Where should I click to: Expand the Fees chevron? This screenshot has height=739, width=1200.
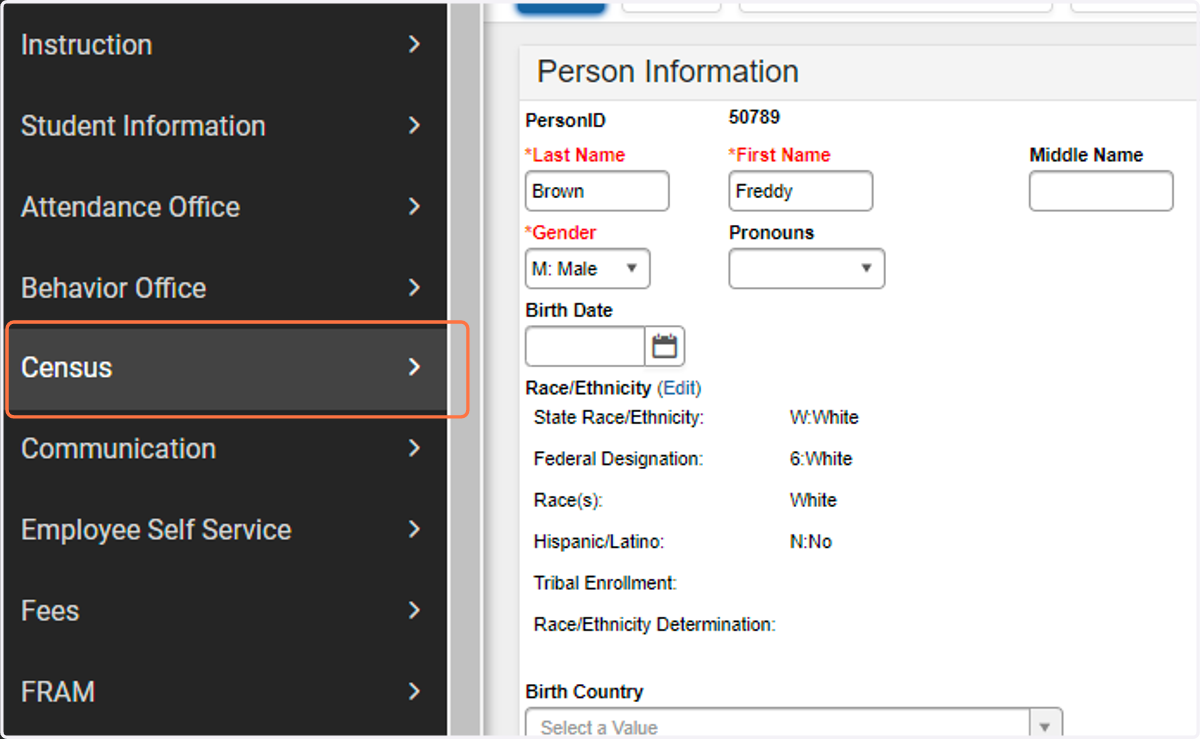point(415,610)
